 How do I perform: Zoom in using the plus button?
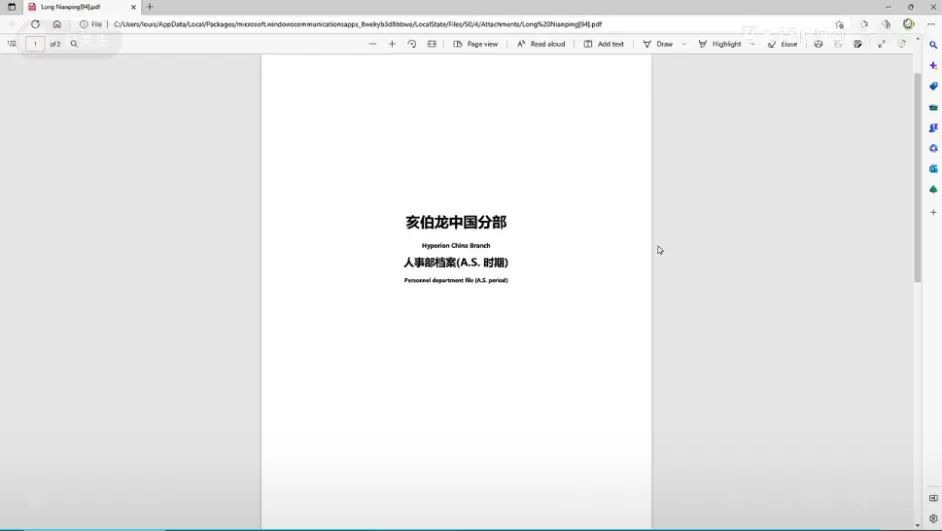click(x=392, y=44)
